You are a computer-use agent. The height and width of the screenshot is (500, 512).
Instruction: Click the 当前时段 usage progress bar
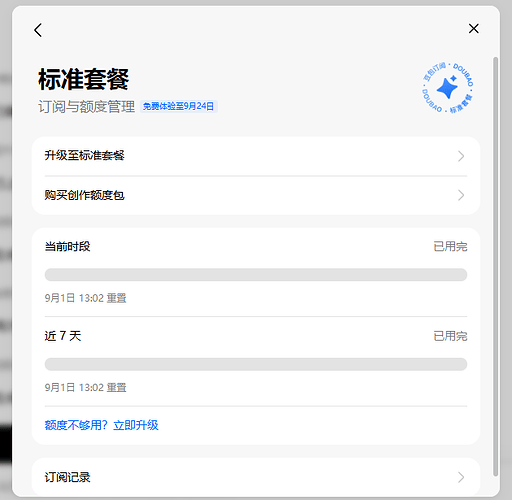click(x=256, y=275)
